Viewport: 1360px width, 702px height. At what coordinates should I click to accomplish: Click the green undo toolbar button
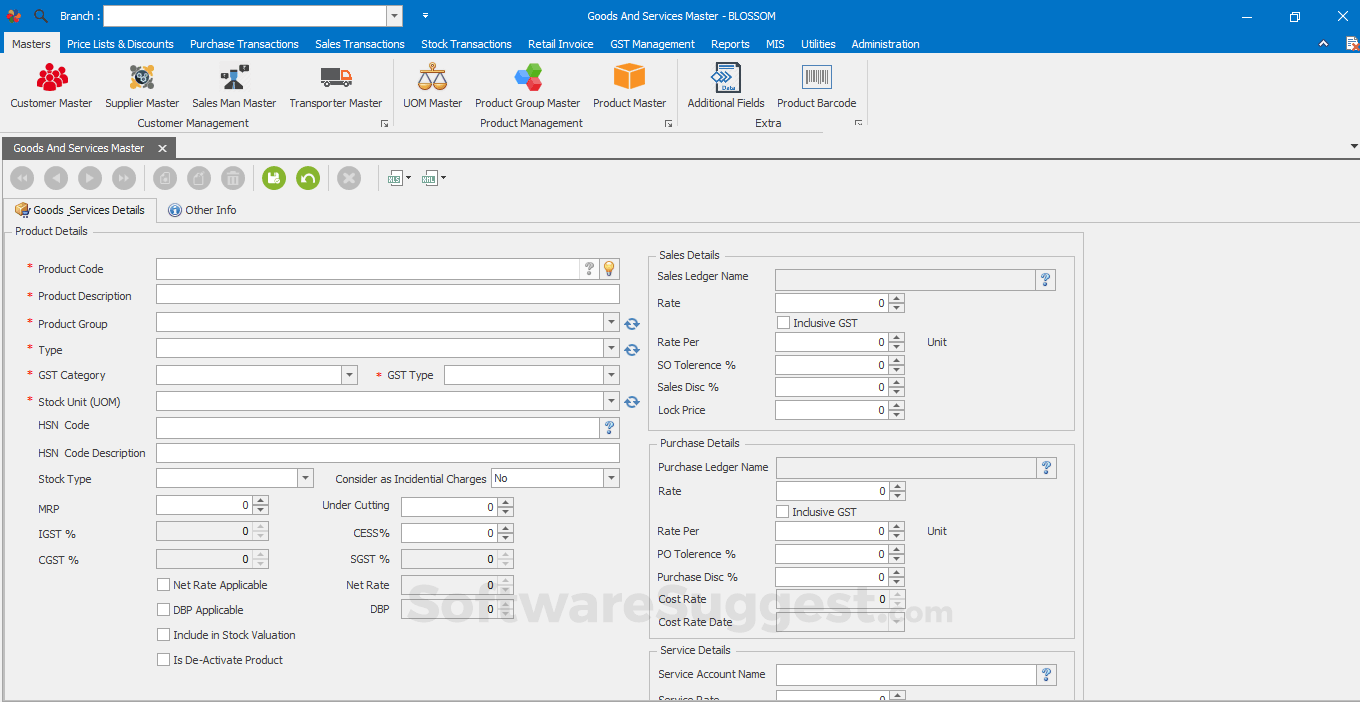pyautogui.click(x=308, y=178)
